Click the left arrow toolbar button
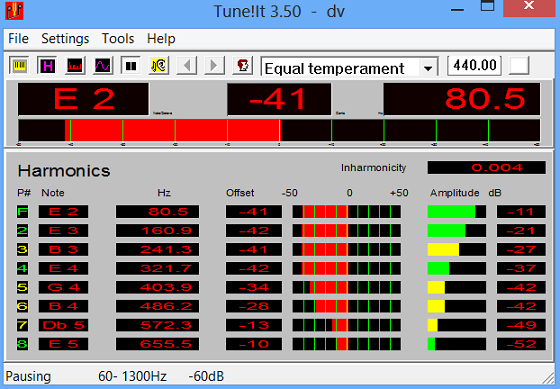This screenshot has height=389, width=560. click(x=186, y=66)
